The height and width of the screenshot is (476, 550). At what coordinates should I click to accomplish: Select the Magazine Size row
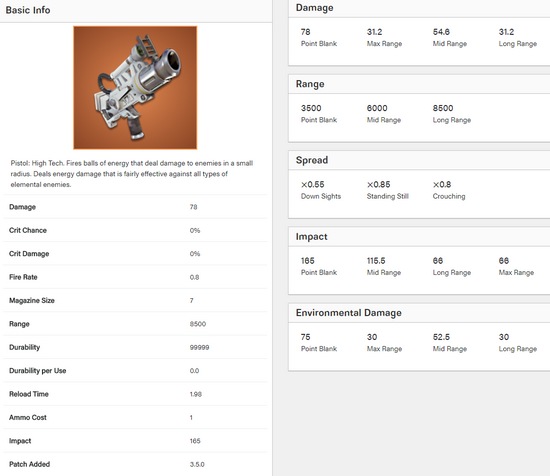tap(135, 301)
